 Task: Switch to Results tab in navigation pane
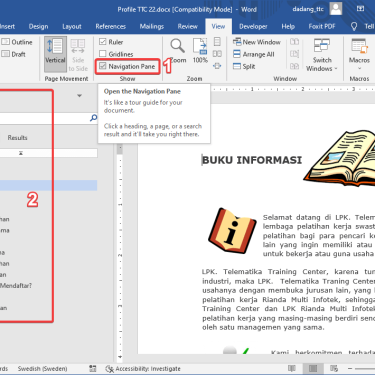click(17, 138)
